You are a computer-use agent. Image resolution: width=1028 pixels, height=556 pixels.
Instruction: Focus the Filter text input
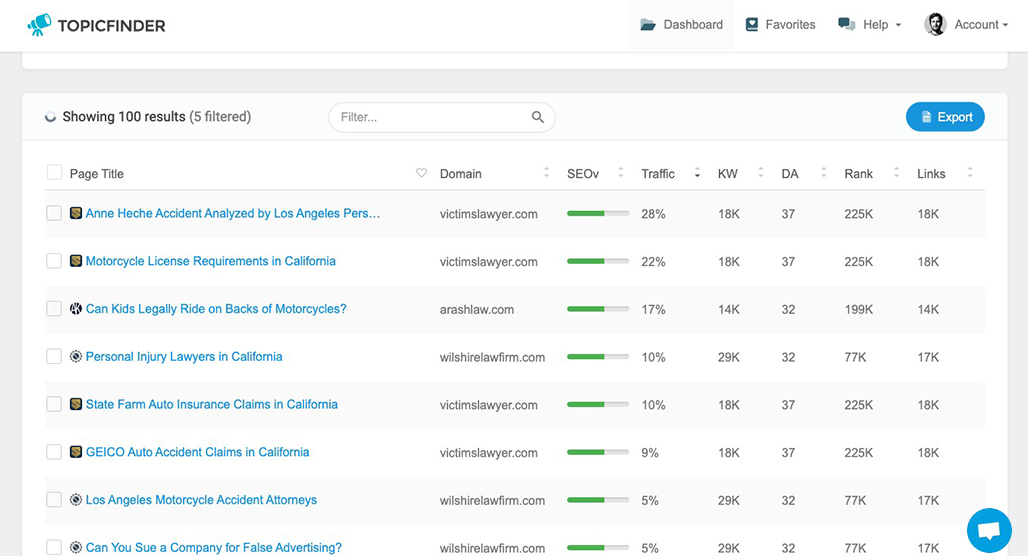[x=441, y=117]
